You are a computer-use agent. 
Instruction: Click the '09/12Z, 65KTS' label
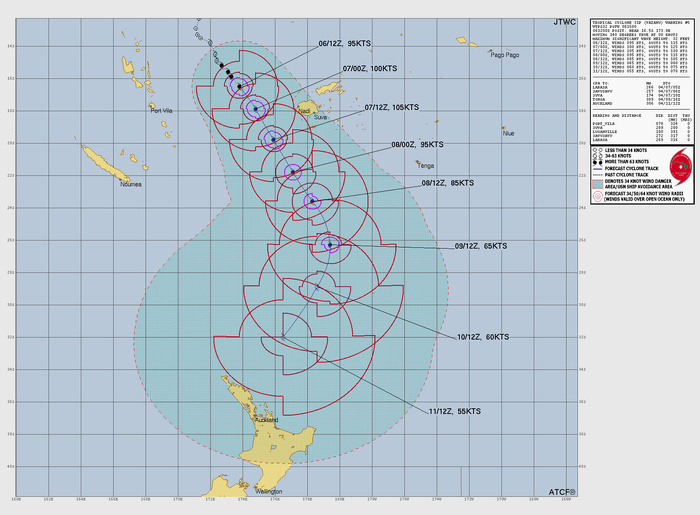(481, 246)
